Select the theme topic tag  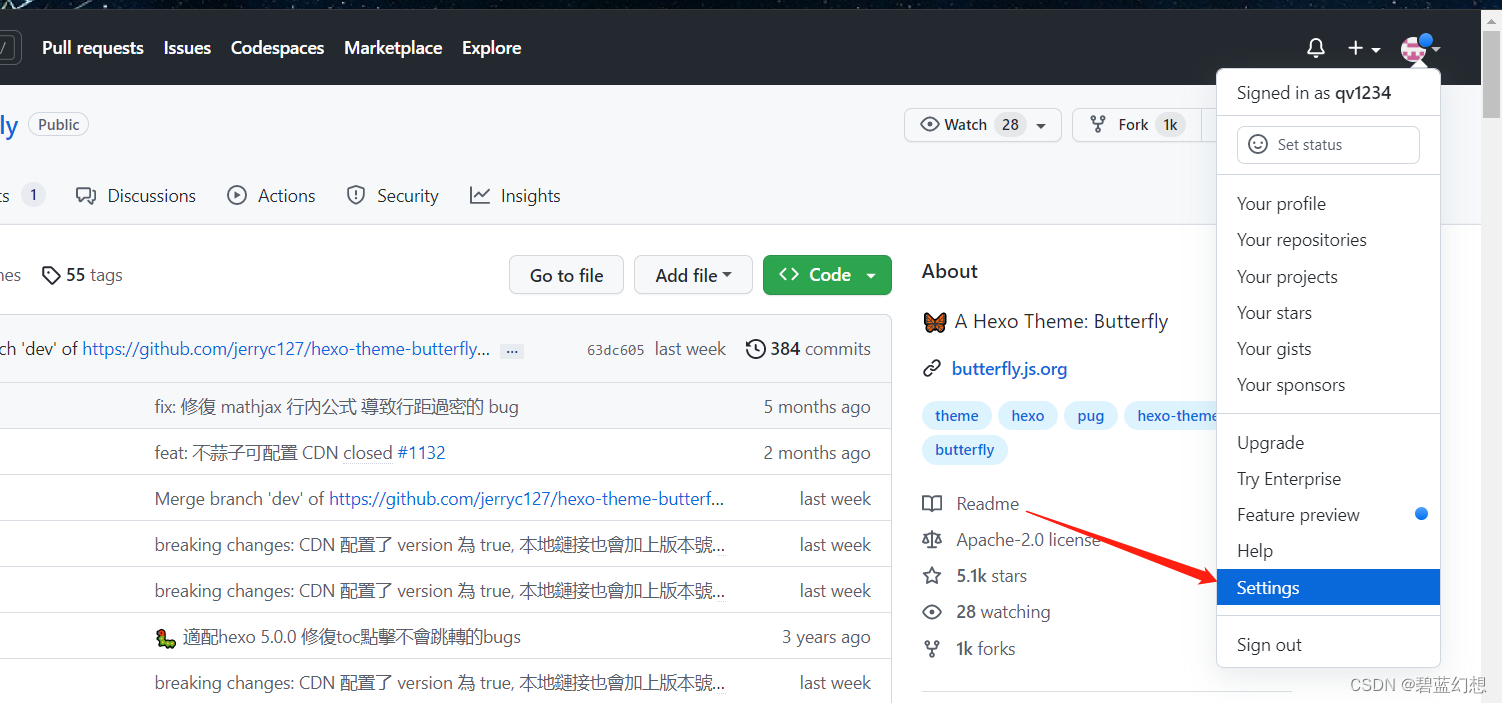[x=957, y=416]
